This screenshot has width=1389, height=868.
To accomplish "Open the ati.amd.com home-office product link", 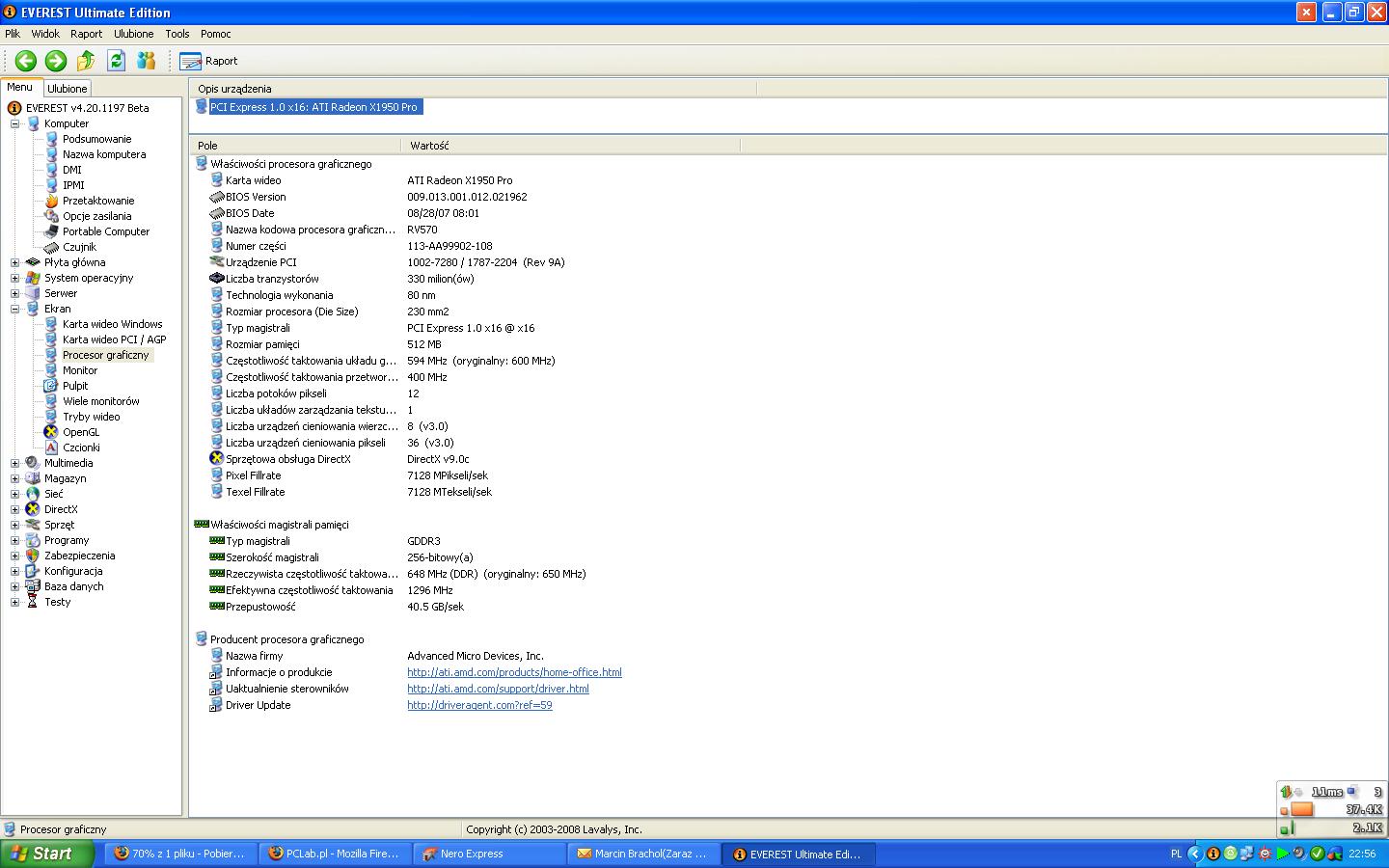I will tap(514, 672).
